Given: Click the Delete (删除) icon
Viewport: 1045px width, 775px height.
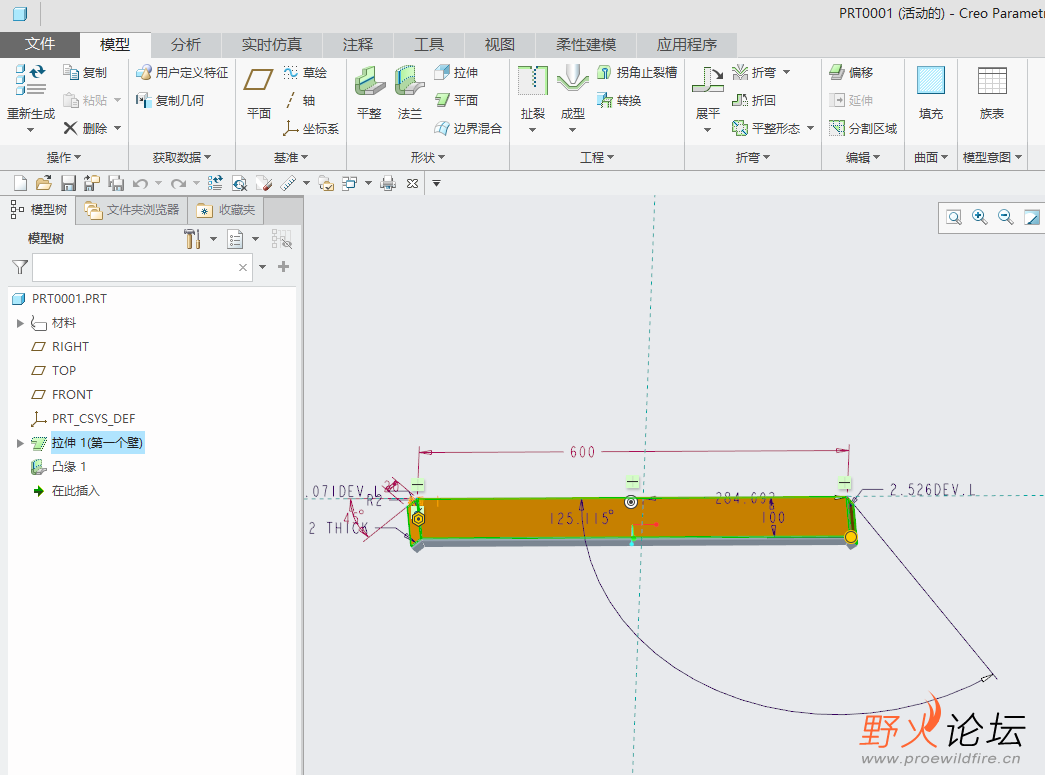Looking at the screenshot, I should pos(71,128).
